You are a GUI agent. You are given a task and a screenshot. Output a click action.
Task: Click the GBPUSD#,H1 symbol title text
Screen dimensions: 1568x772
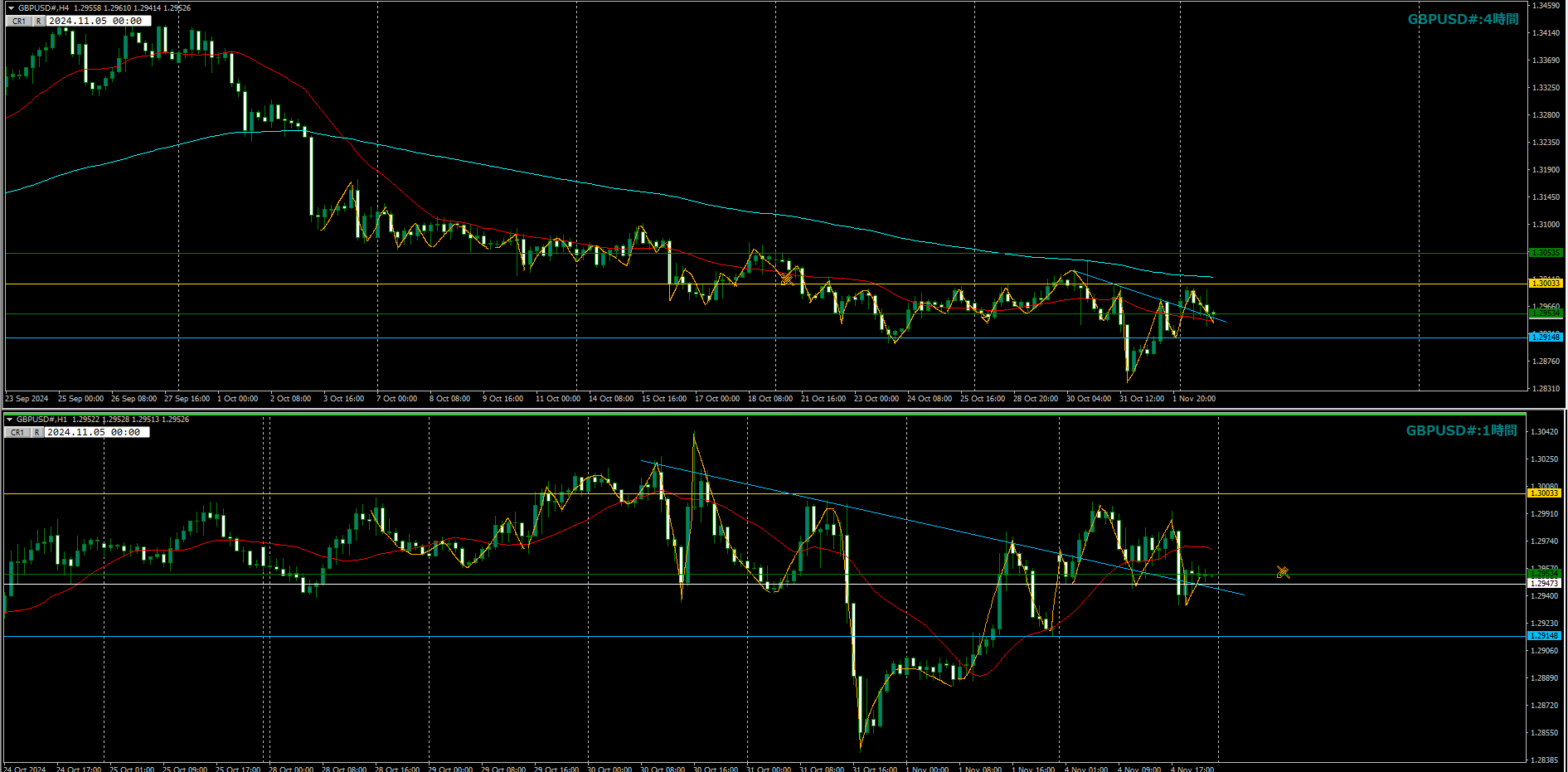pyautogui.click(x=41, y=420)
